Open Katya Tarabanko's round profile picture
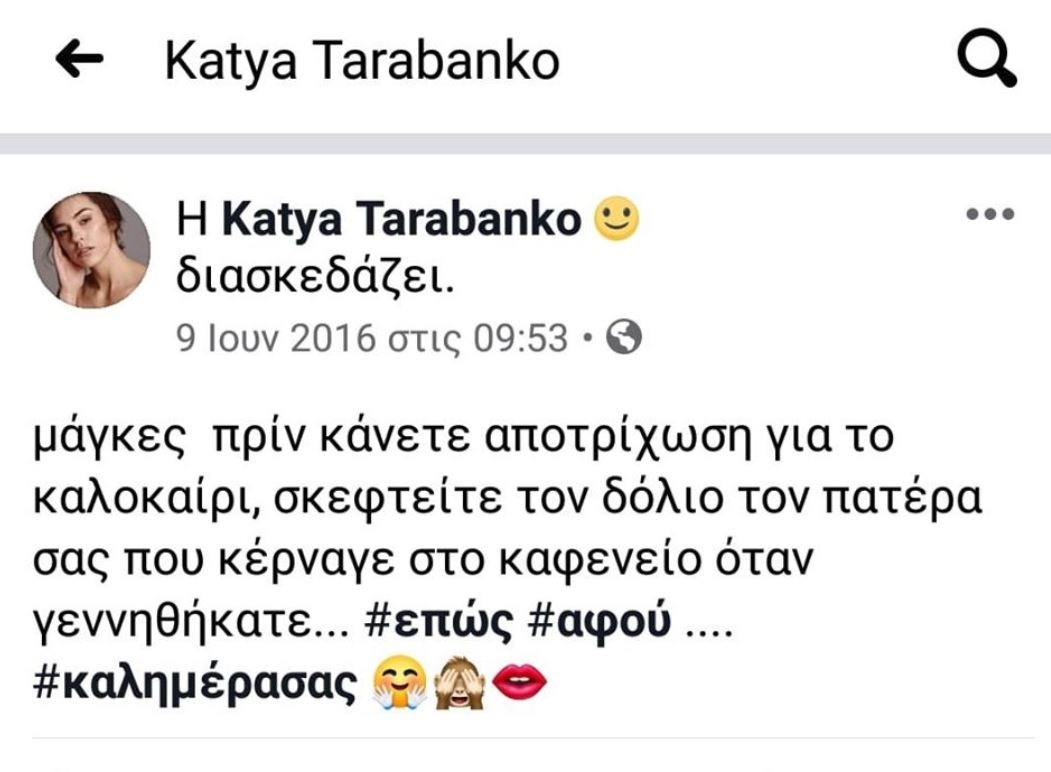Viewport: 1051px width, 772px height. [92, 250]
